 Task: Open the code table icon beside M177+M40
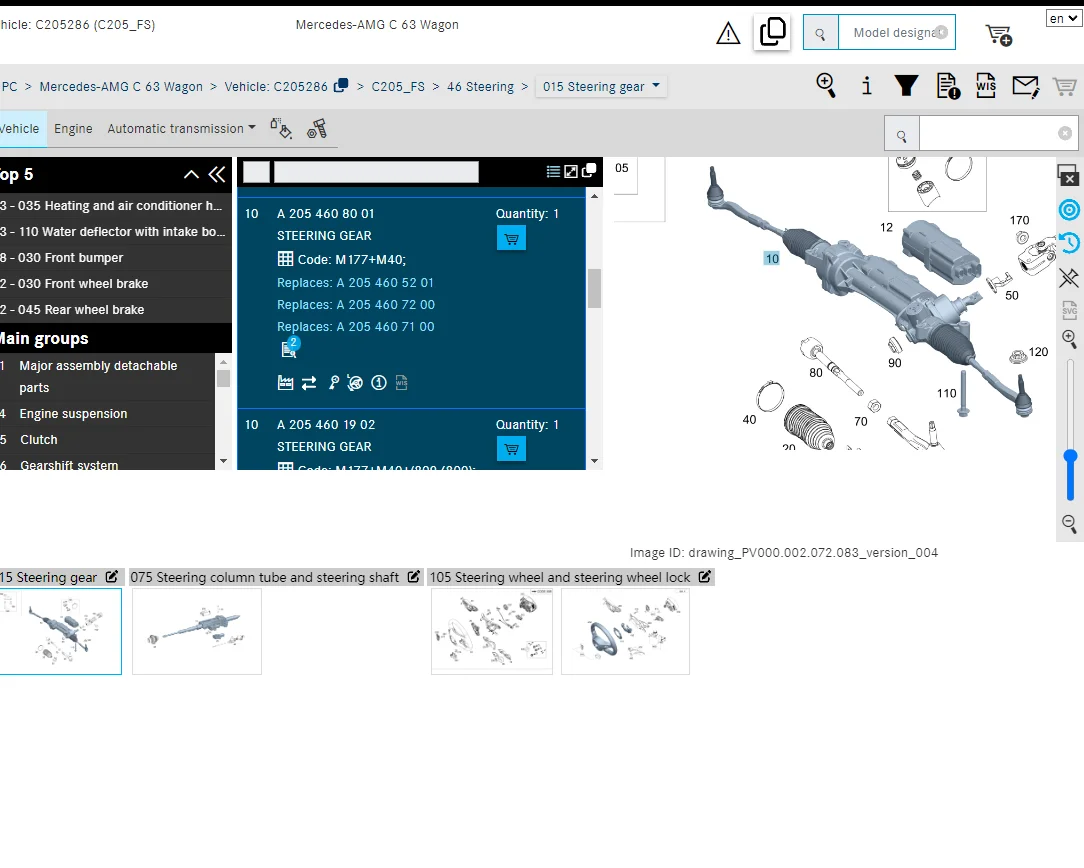click(285, 259)
